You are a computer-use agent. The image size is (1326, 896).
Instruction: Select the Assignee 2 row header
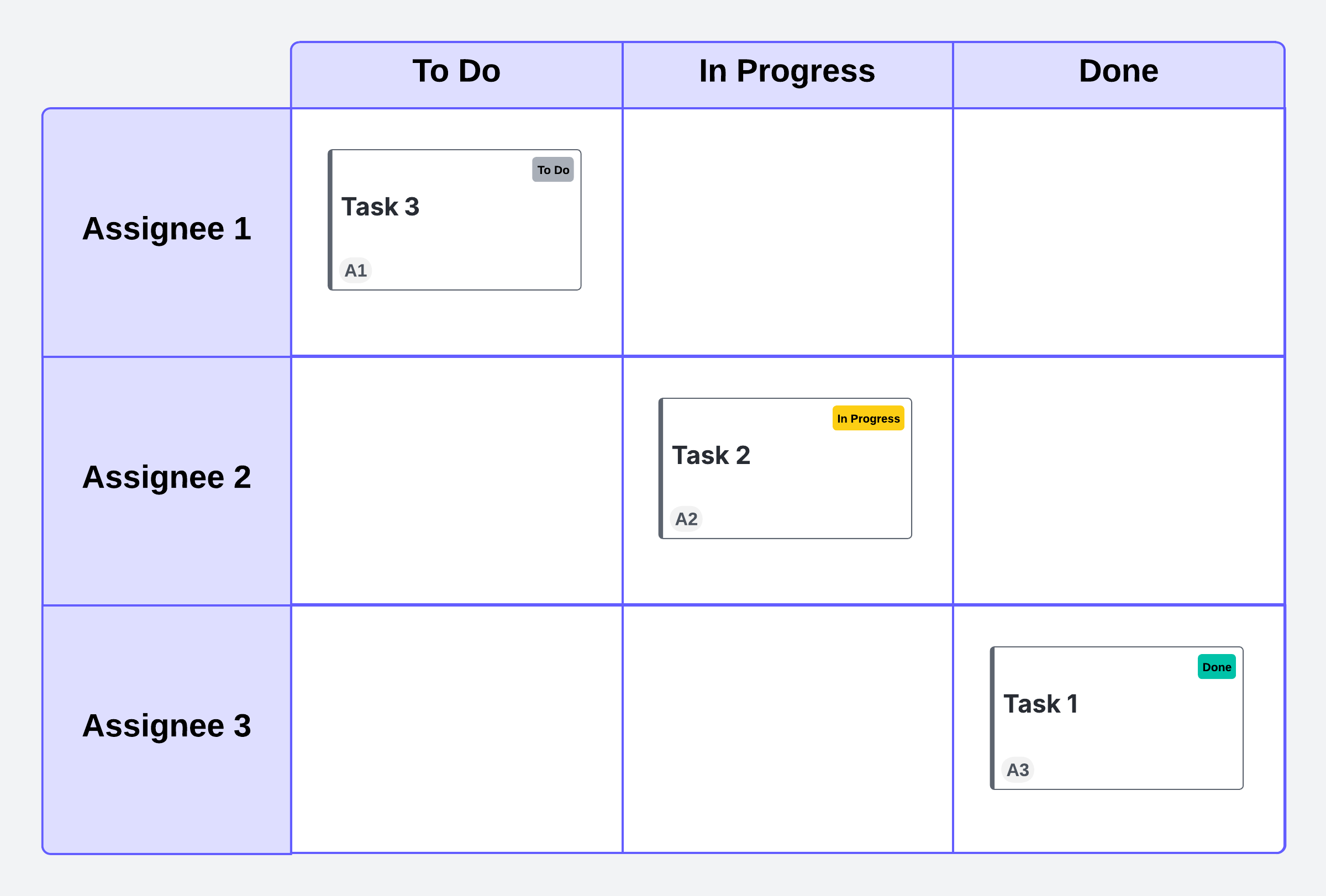pos(167,478)
